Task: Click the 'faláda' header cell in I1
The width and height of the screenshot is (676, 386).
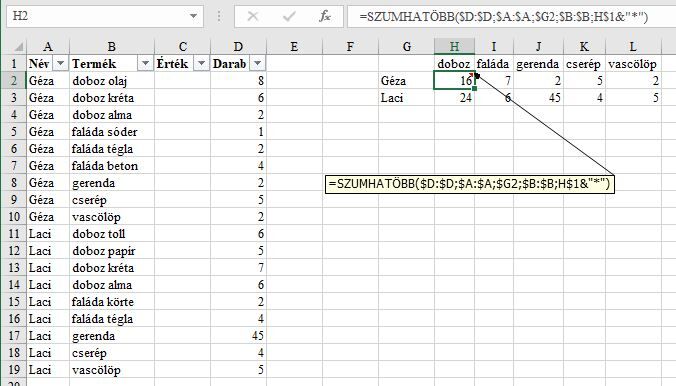Action: 494,64
